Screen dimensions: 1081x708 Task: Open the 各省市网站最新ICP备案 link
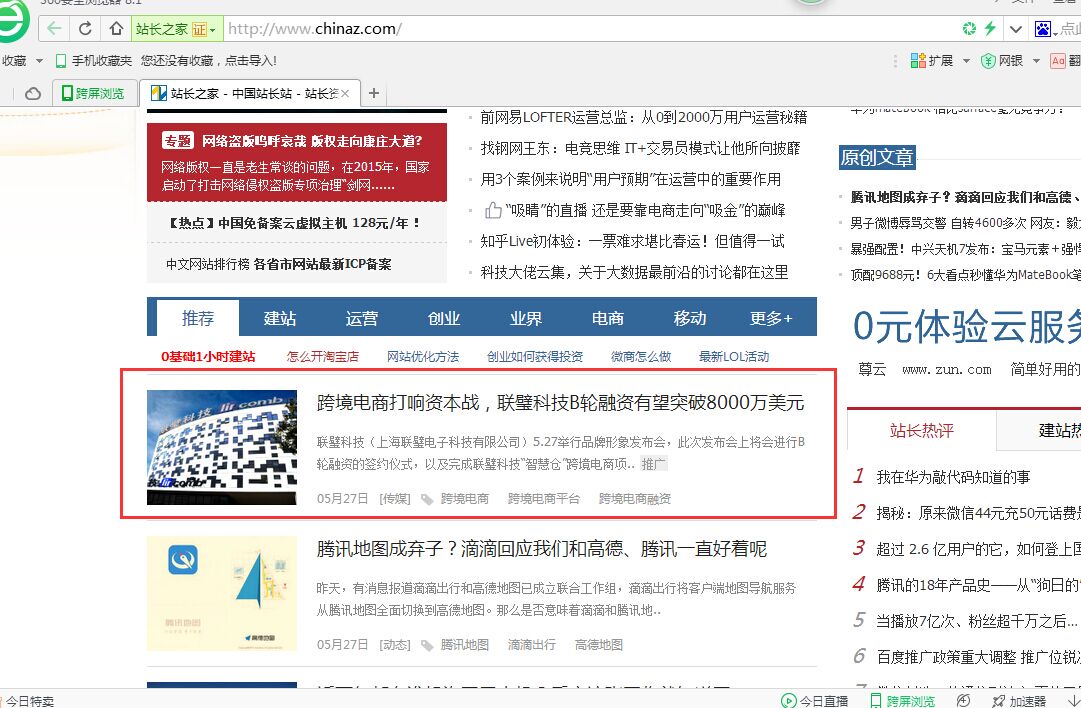[323, 264]
